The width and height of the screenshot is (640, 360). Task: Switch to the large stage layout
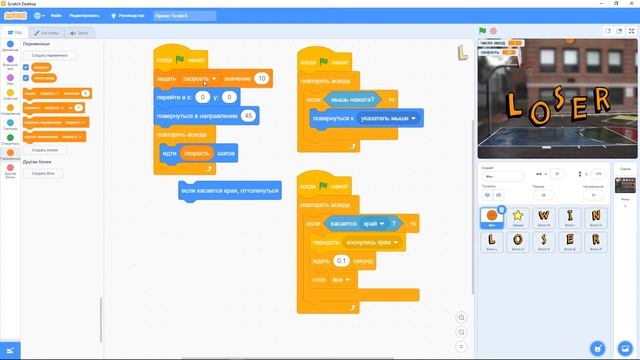pos(619,31)
